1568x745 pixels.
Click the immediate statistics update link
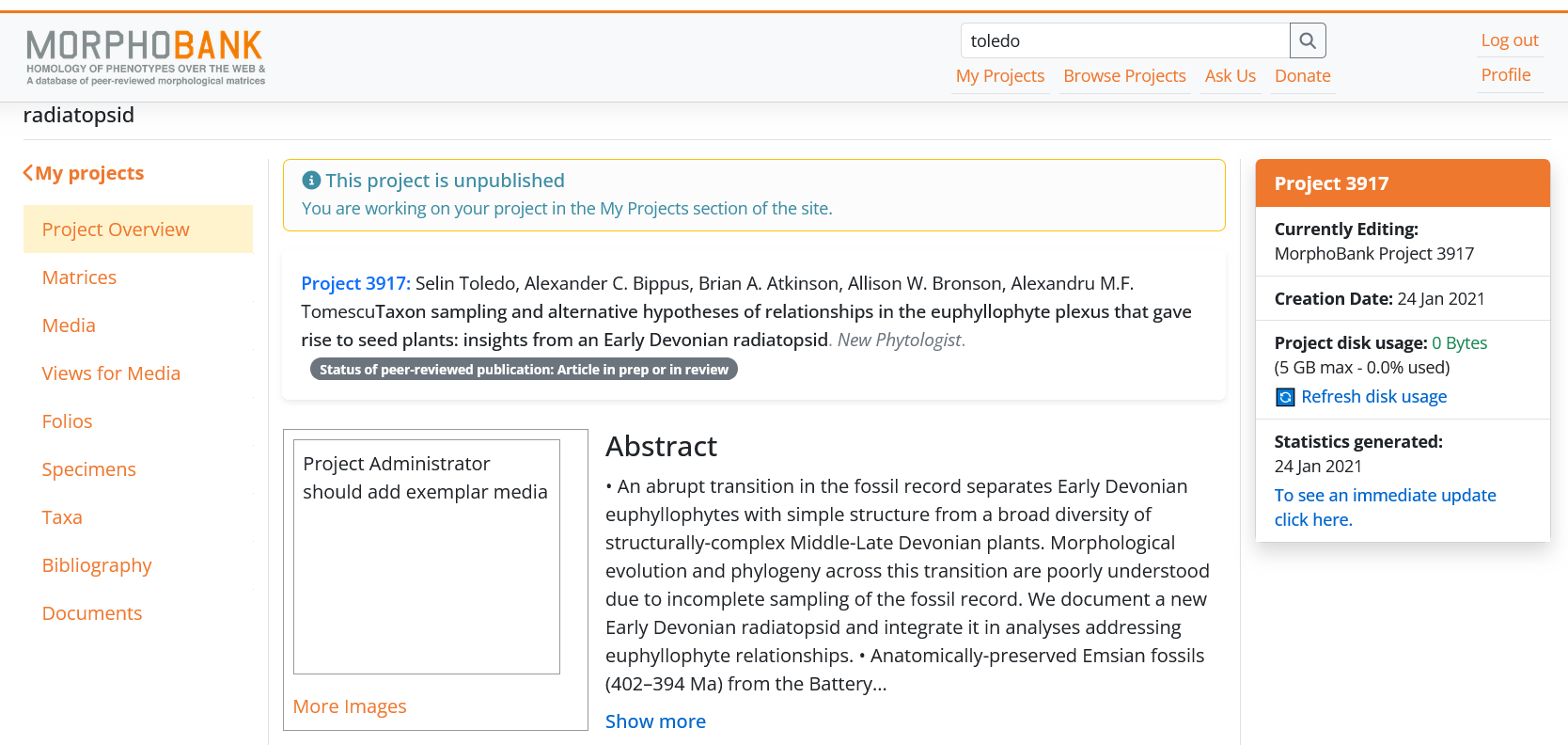pos(1385,507)
